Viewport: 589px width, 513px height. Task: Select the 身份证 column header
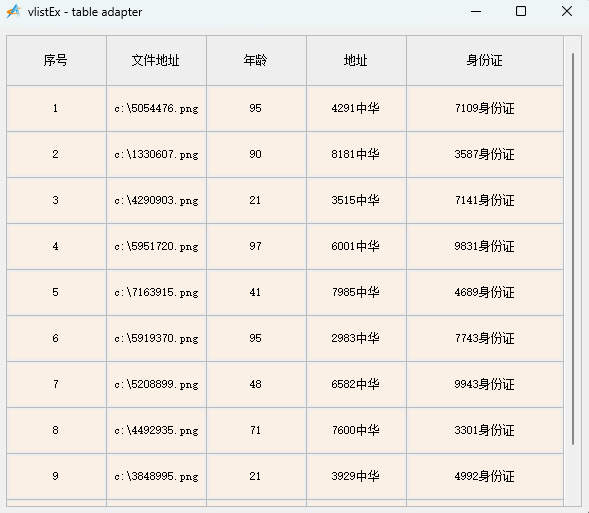pyautogui.click(x=485, y=60)
